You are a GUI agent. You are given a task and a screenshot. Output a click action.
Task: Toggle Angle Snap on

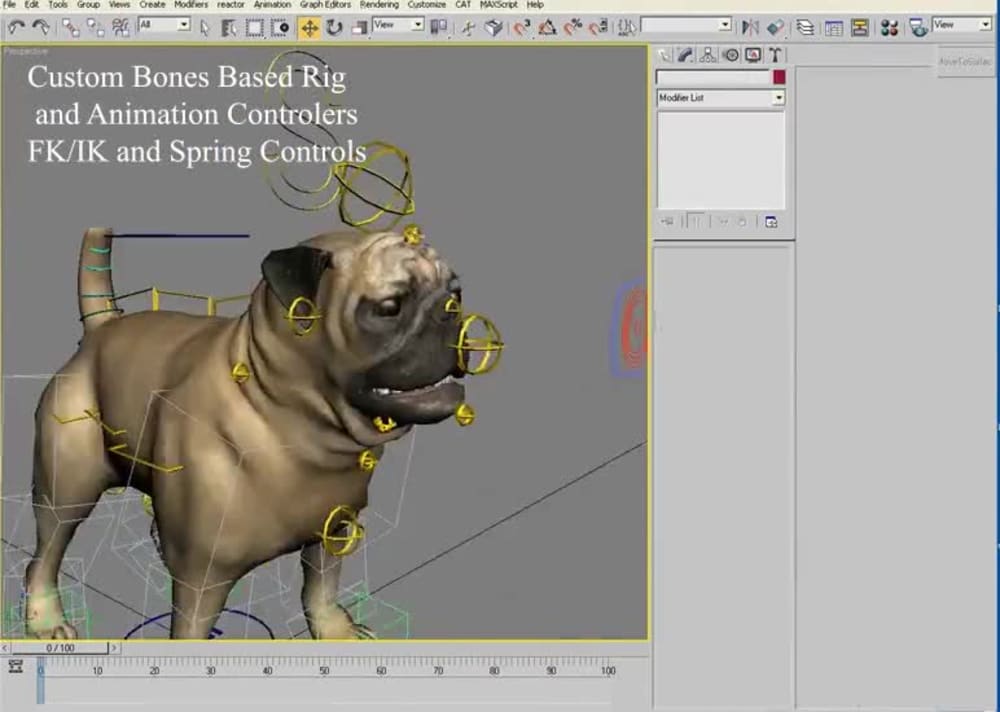(548, 27)
